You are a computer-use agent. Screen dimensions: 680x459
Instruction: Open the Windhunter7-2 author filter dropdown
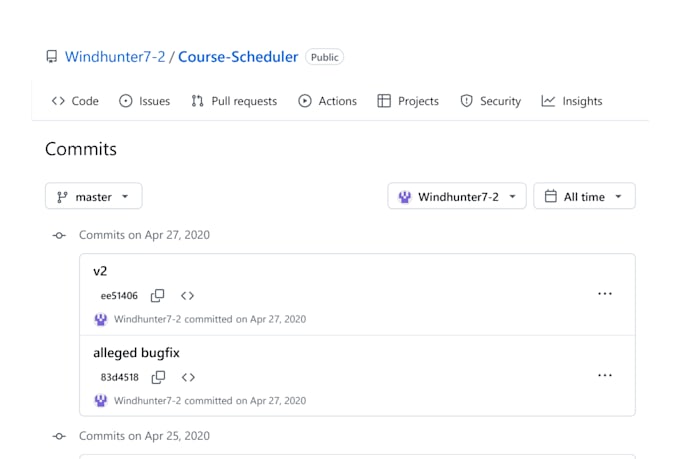[x=457, y=197]
